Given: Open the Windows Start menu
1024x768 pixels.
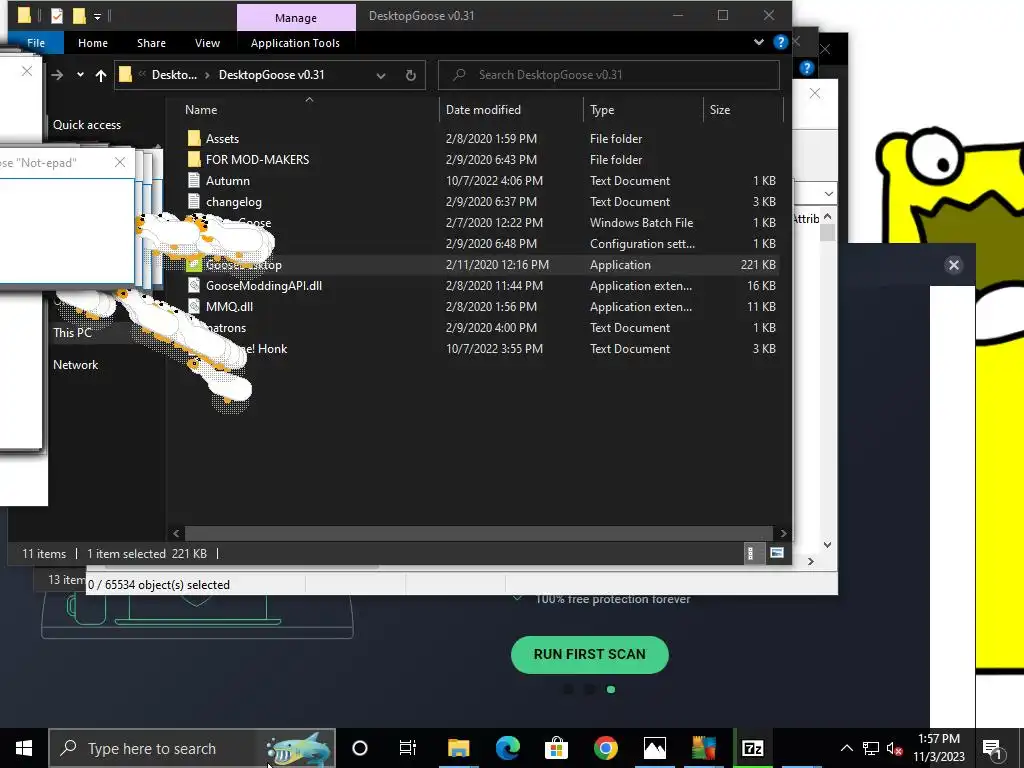Looking at the screenshot, I should [24, 748].
